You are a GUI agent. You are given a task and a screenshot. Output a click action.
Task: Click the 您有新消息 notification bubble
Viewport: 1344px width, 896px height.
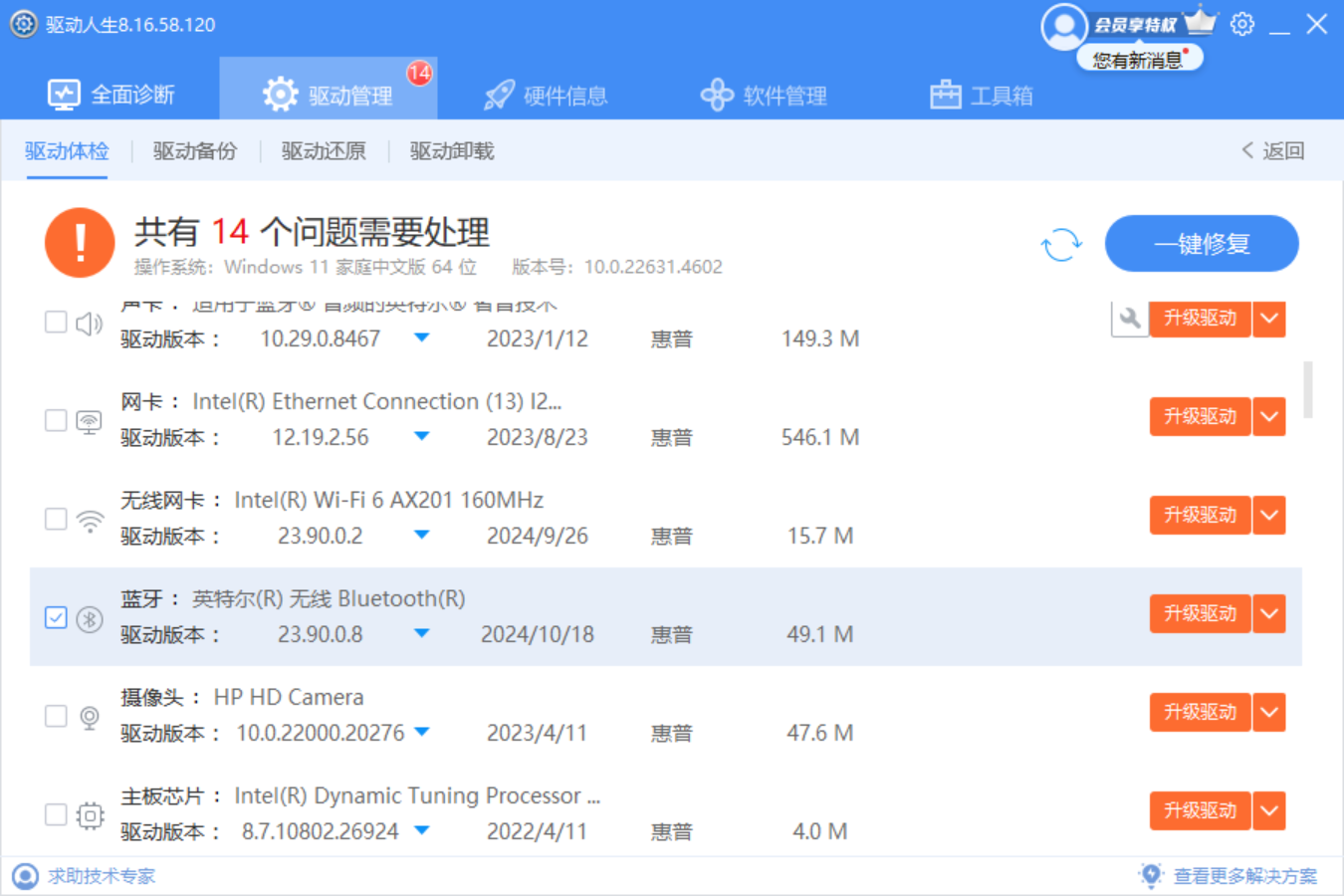pos(1139,60)
